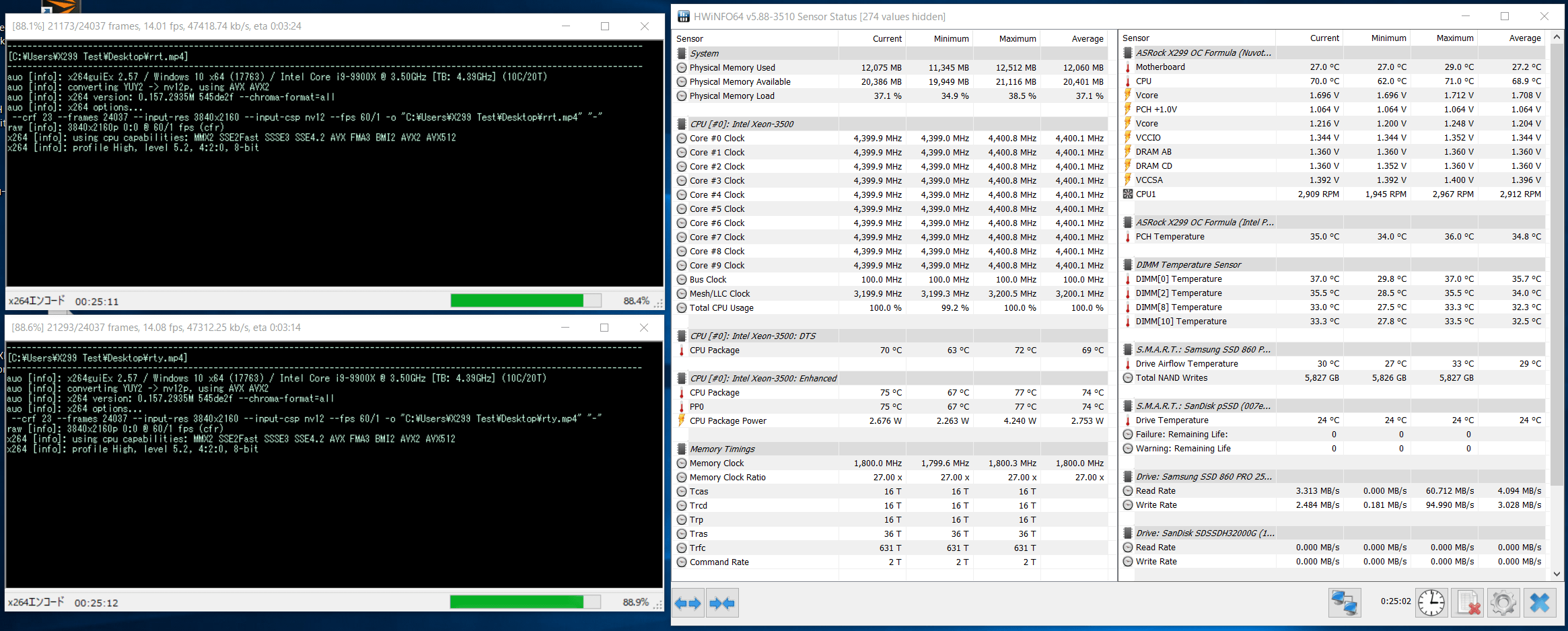Select CPU [#0]: Intel Xeon-3500 section header
1568x631 pixels.
tap(742, 124)
